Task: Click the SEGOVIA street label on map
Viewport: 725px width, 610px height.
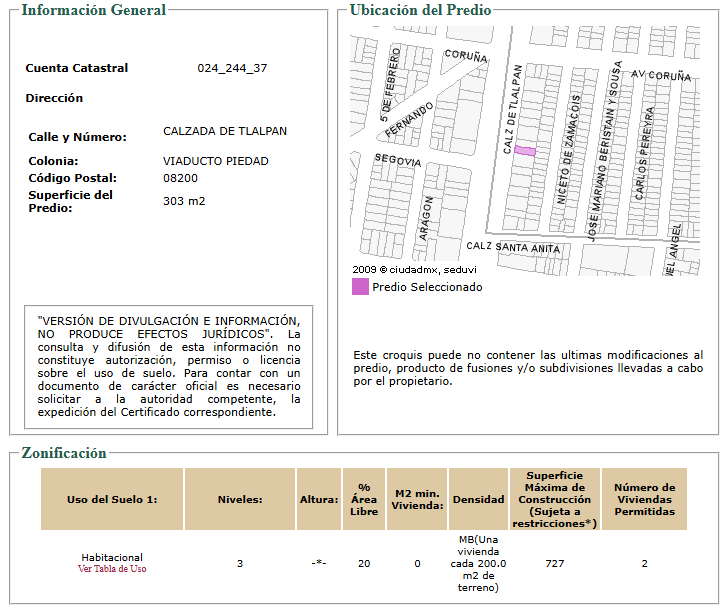Action: tap(398, 160)
